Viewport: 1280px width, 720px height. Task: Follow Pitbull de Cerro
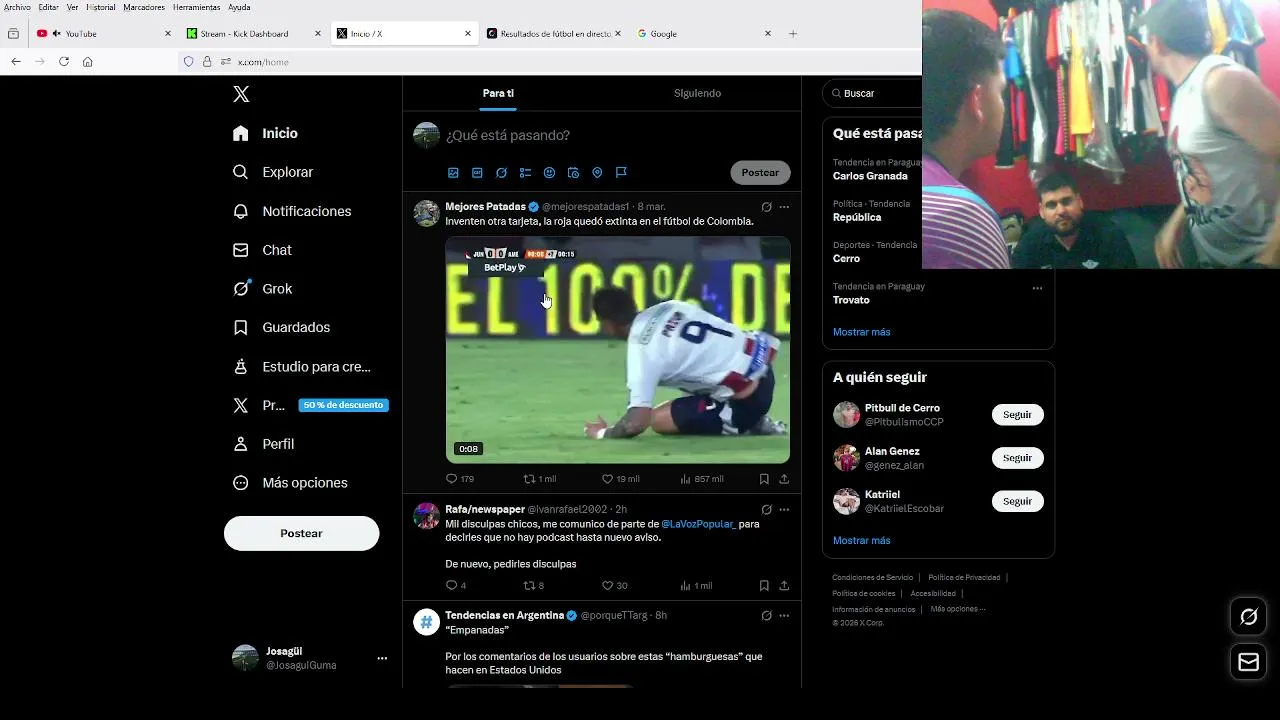[1017, 415]
